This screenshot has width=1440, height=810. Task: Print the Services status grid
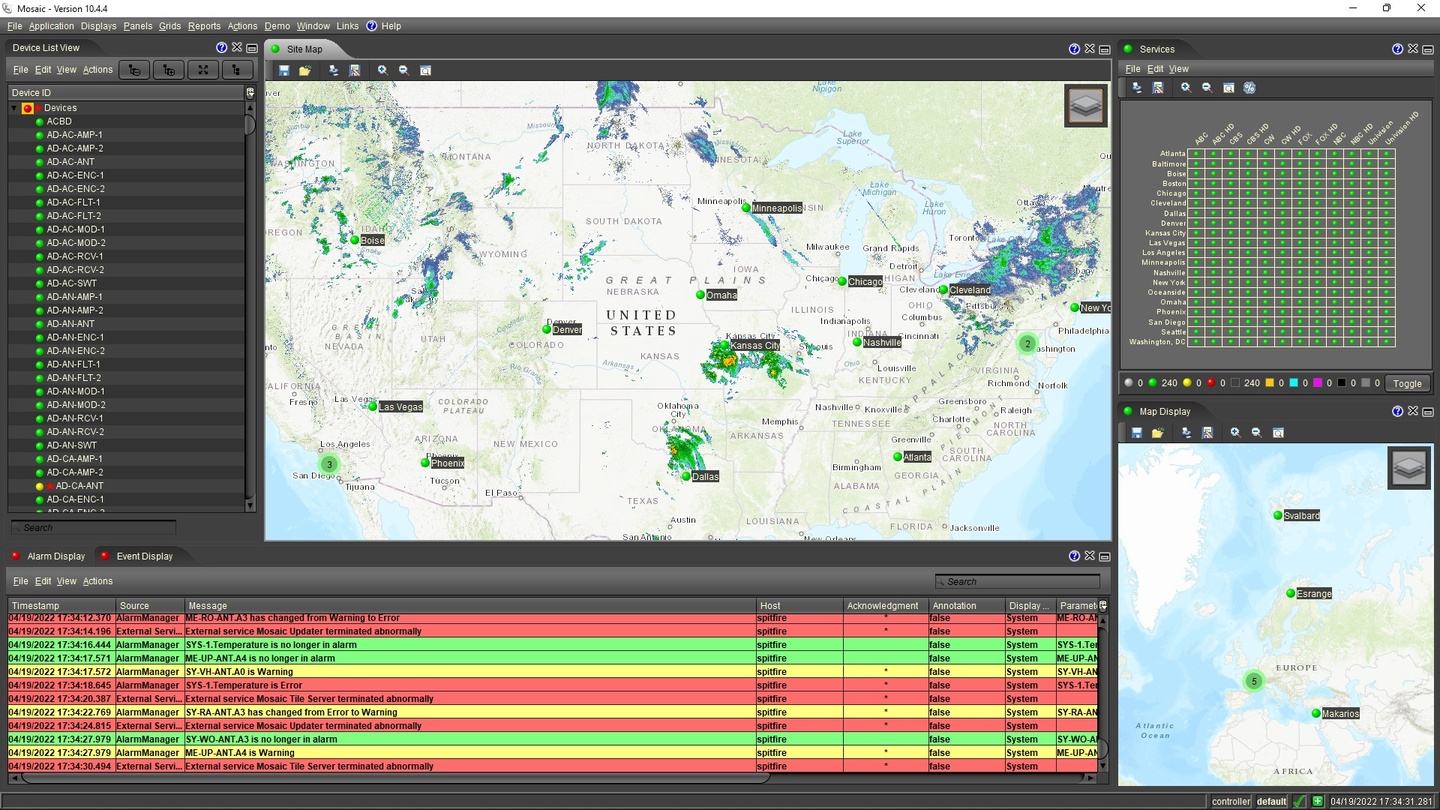coord(1136,88)
